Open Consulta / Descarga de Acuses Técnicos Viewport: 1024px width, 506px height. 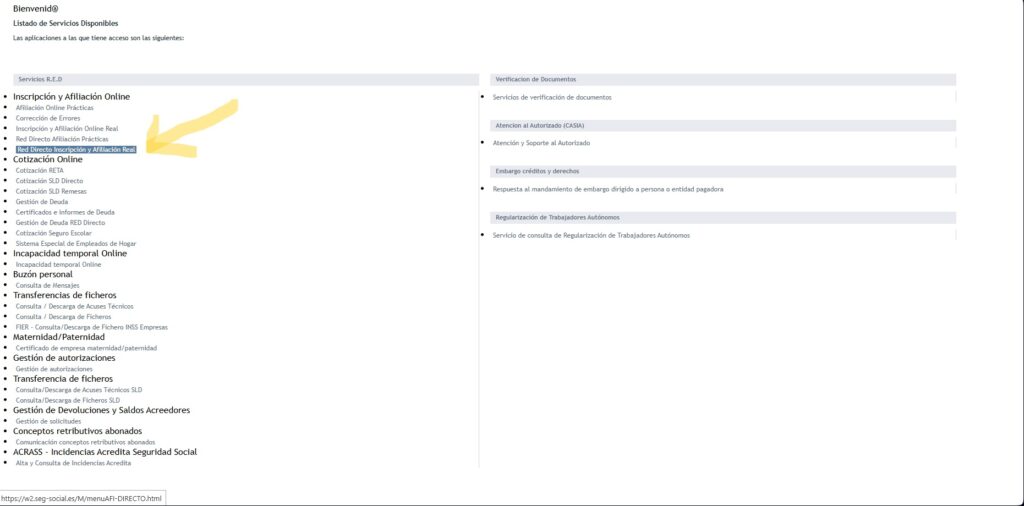tap(74, 306)
